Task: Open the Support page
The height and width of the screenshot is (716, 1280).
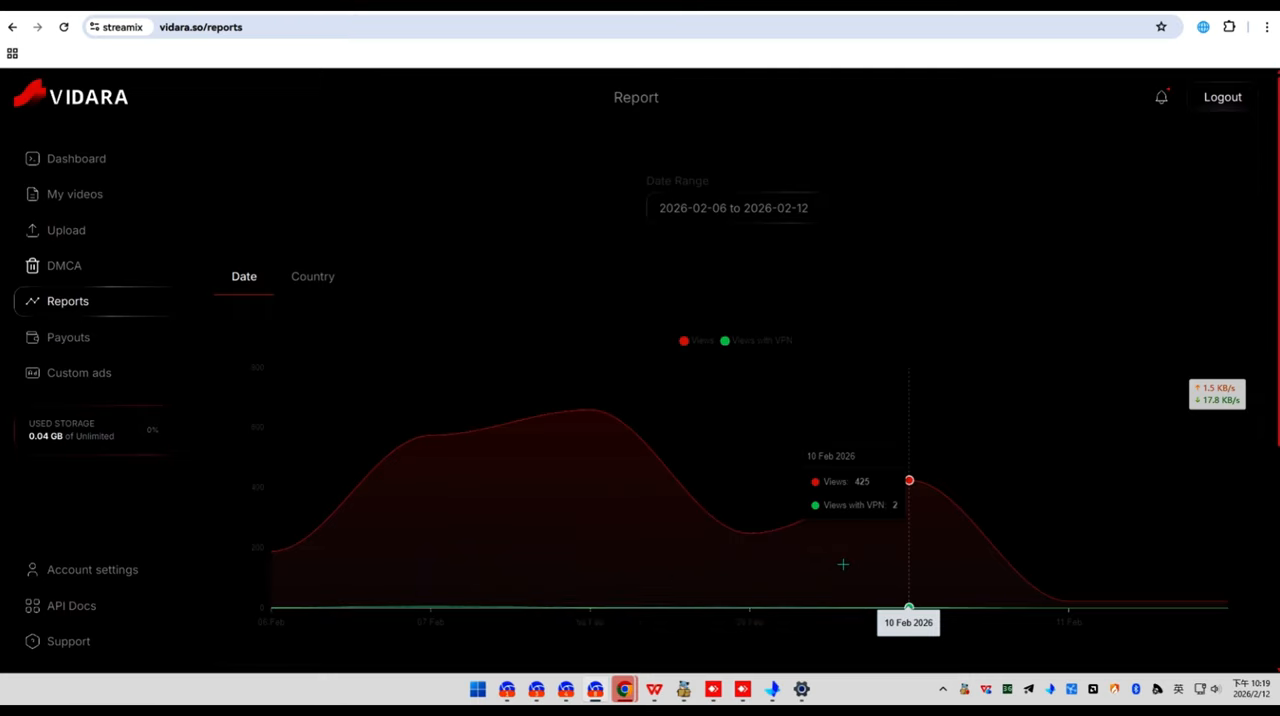Action: coord(68,642)
